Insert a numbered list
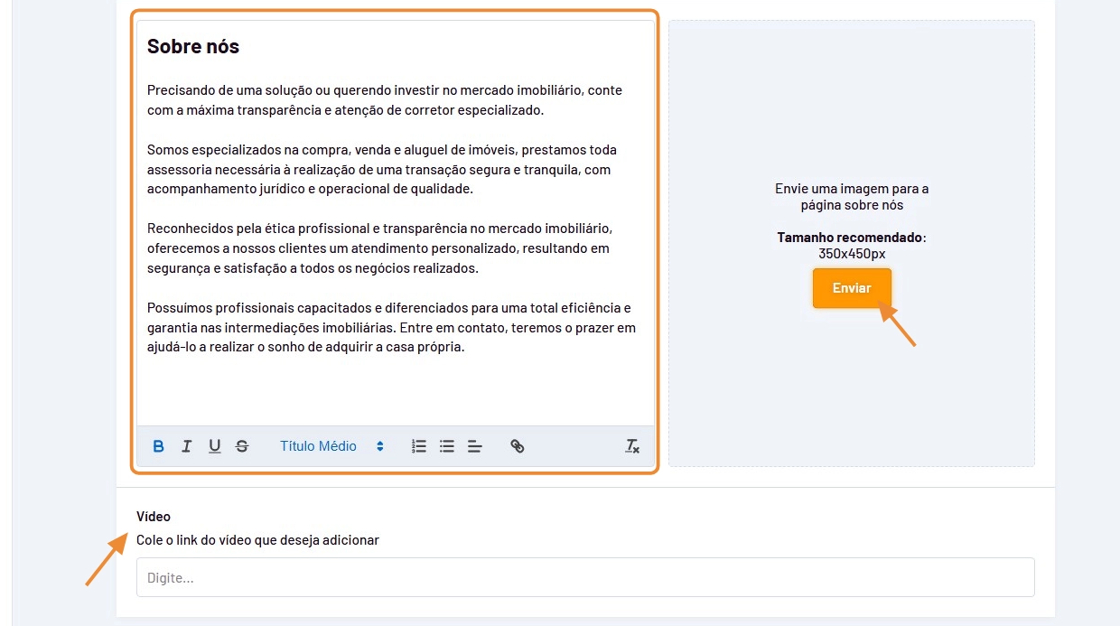This screenshot has width=1120, height=626. (x=419, y=446)
